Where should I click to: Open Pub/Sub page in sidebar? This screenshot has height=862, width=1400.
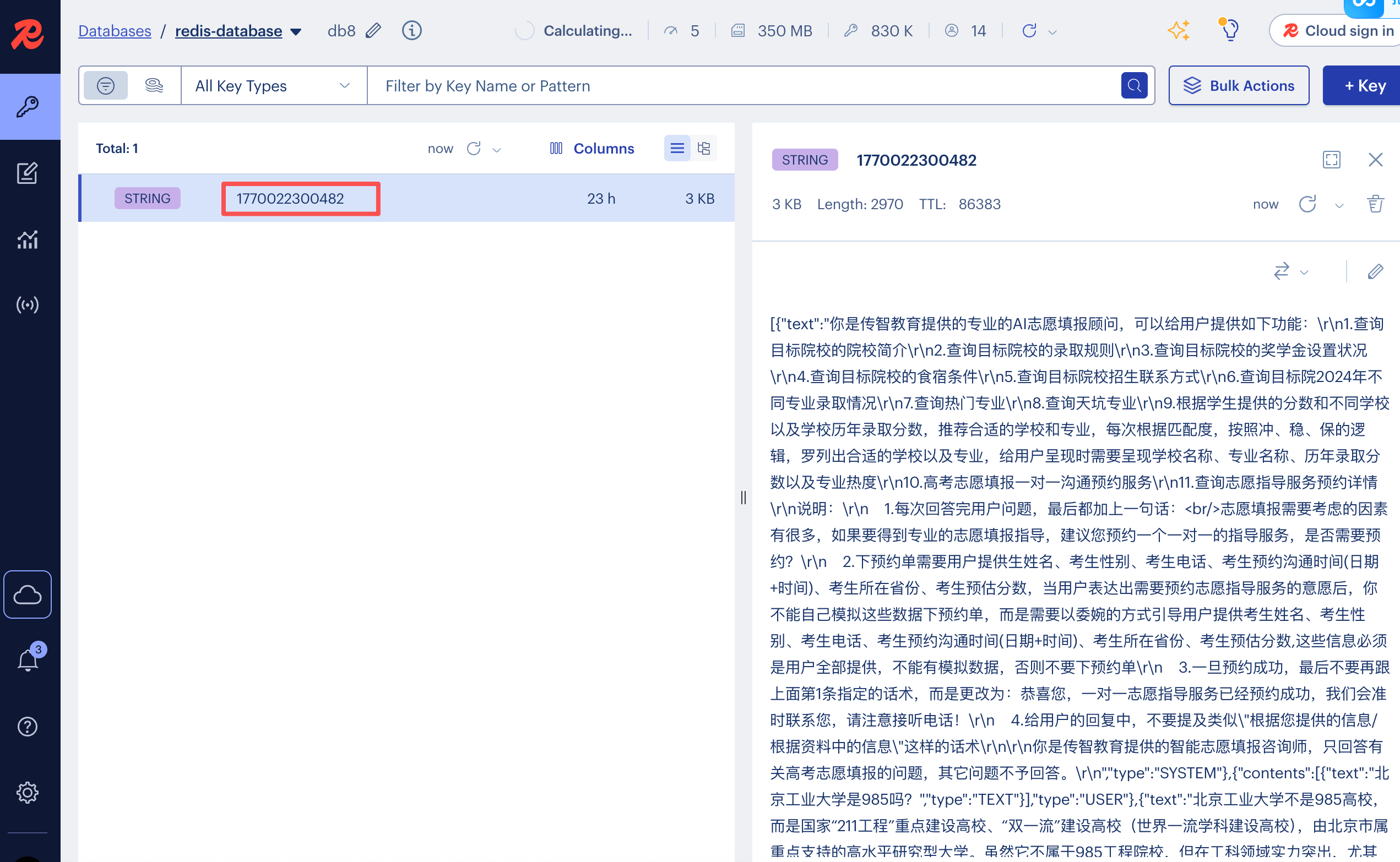(x=28, y=305)
